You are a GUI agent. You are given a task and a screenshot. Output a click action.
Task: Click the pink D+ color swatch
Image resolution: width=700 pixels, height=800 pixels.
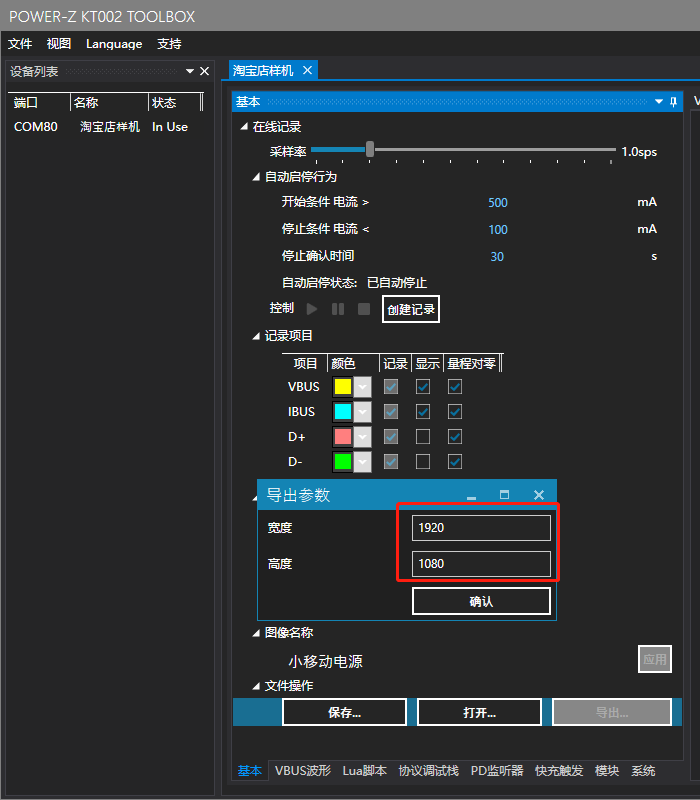point(343,437)
